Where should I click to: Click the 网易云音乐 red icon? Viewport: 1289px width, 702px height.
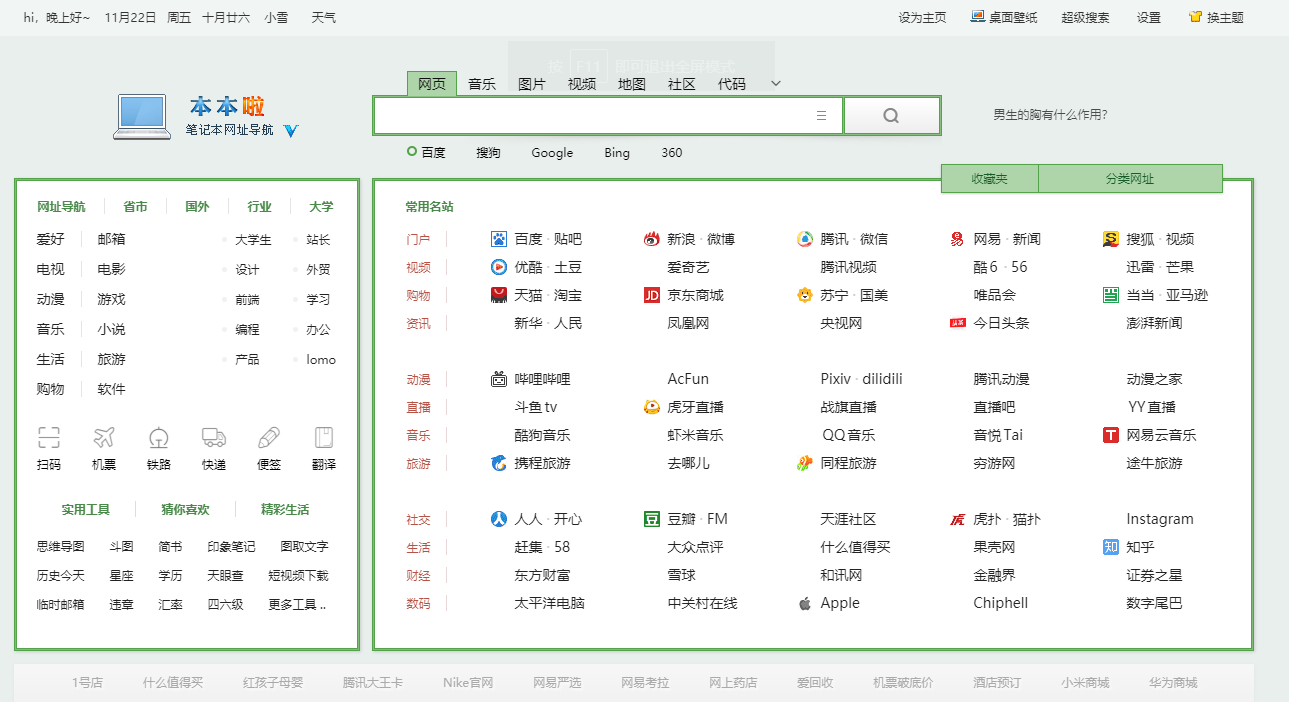coord(1111,435)
